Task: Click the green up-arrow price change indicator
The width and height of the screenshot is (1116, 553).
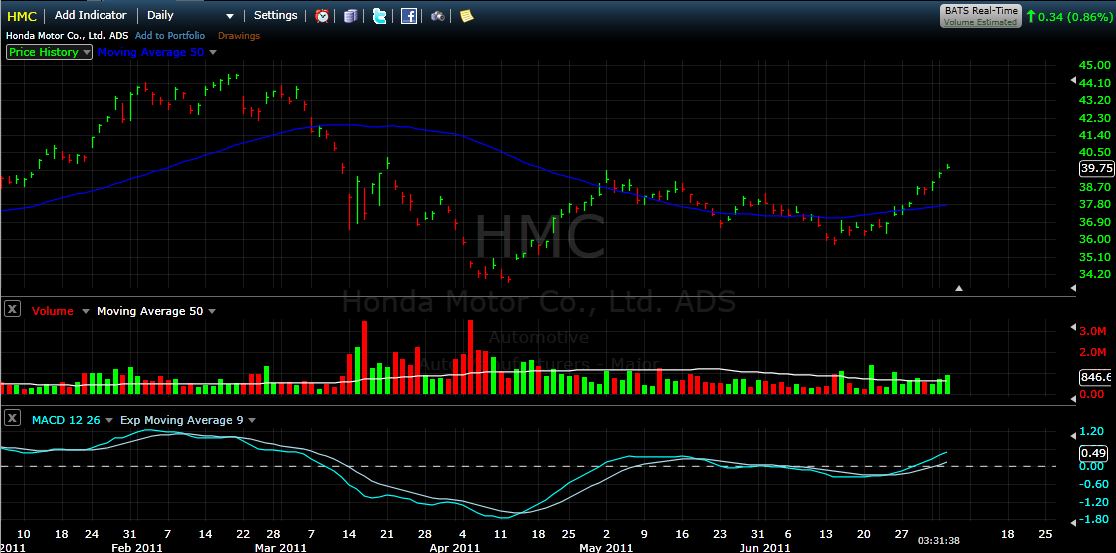Action: tap(1030, 16)
